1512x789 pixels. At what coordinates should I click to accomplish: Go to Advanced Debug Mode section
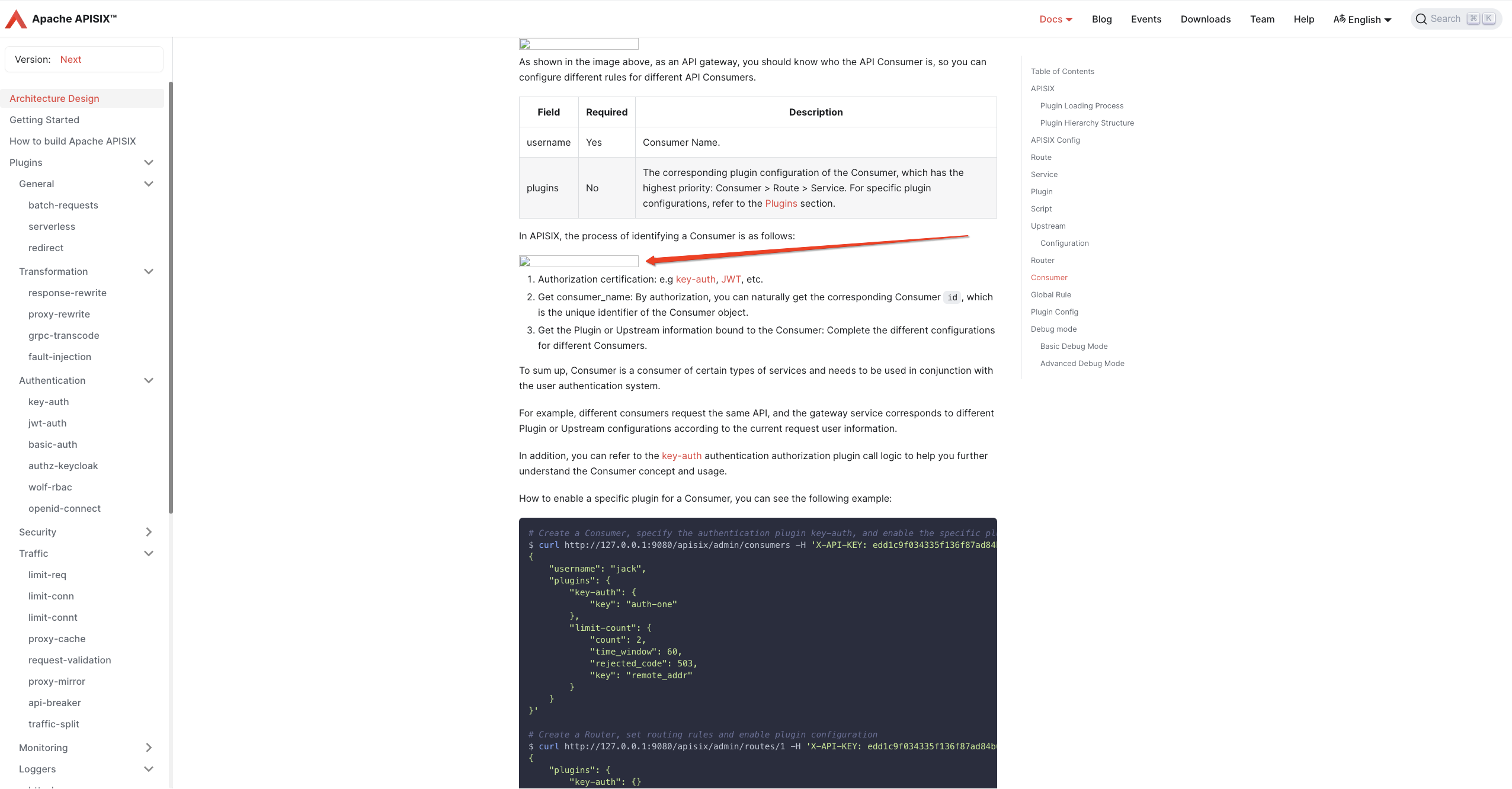pyautogui.click(x=1082, y=363)
